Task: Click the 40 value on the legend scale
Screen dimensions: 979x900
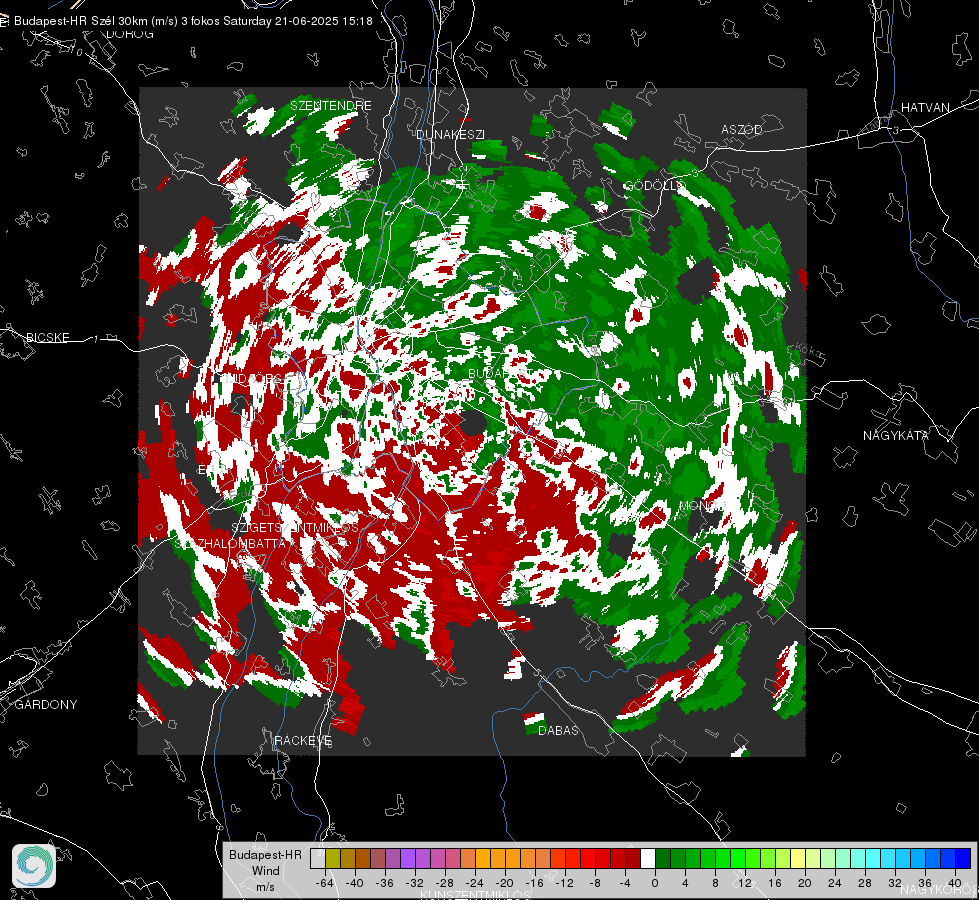Action: click(955, 883)
